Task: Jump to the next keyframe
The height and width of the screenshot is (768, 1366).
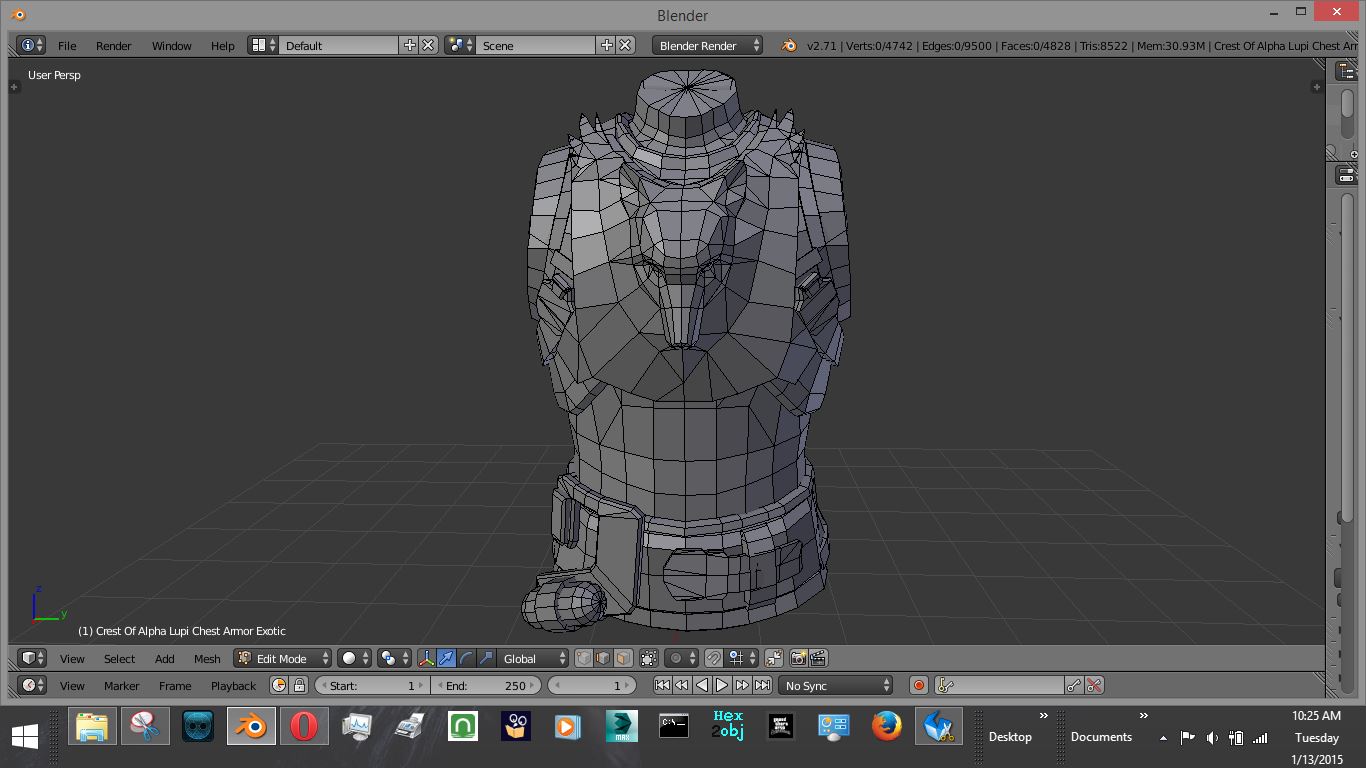Action: [x=742, y=685]
